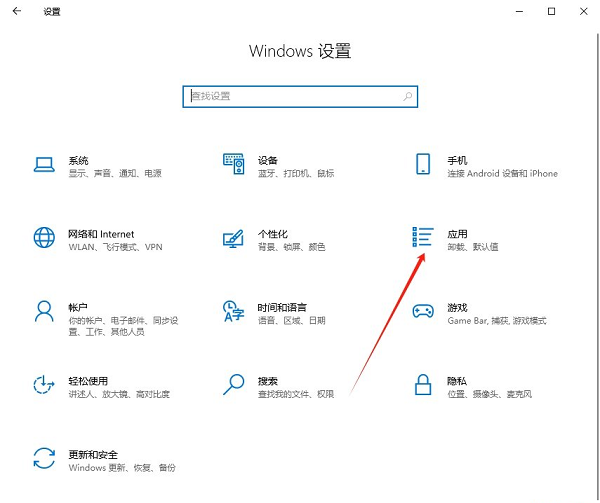Image resolution: width=600 pixels, height=503 pixels.
Task: Open the 手机 phone icon
Action: coord(423,164)
